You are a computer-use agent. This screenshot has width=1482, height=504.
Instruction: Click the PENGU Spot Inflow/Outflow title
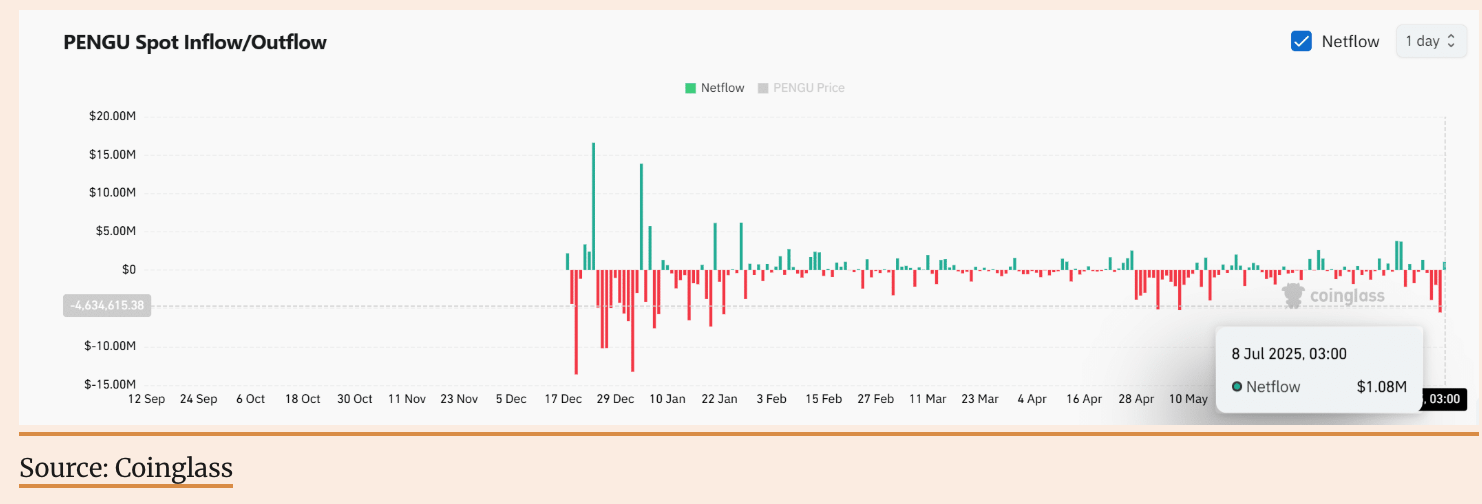point(195,42)
